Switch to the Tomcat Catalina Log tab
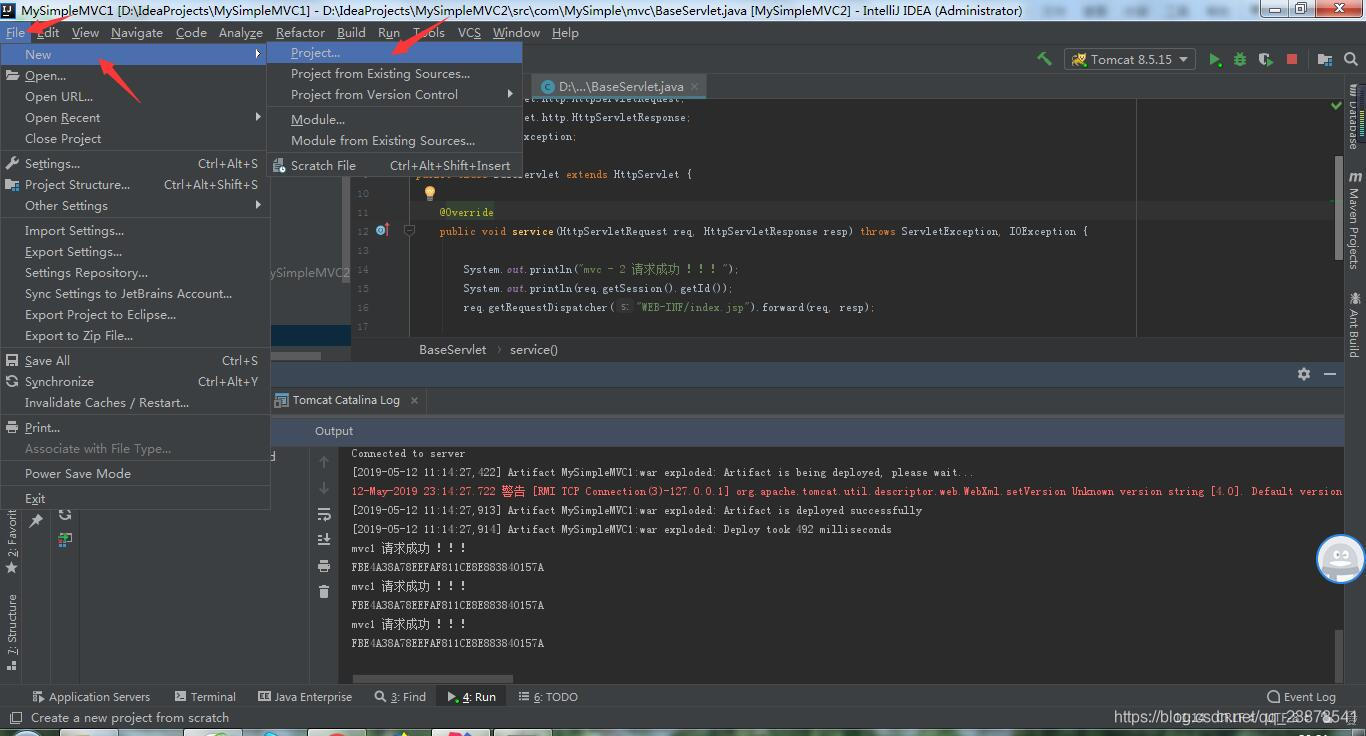Screen dimensions: 1366x736 pyautogui.click(x=345, y=400)
